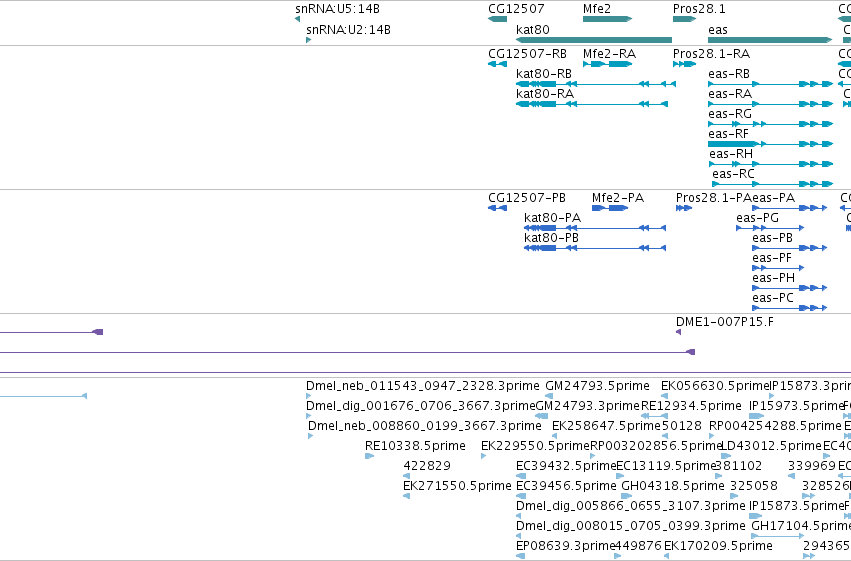Screen dimensions: 851x561
Task: Select the GM24793.5prime EST label
Action: pos(598,386)
